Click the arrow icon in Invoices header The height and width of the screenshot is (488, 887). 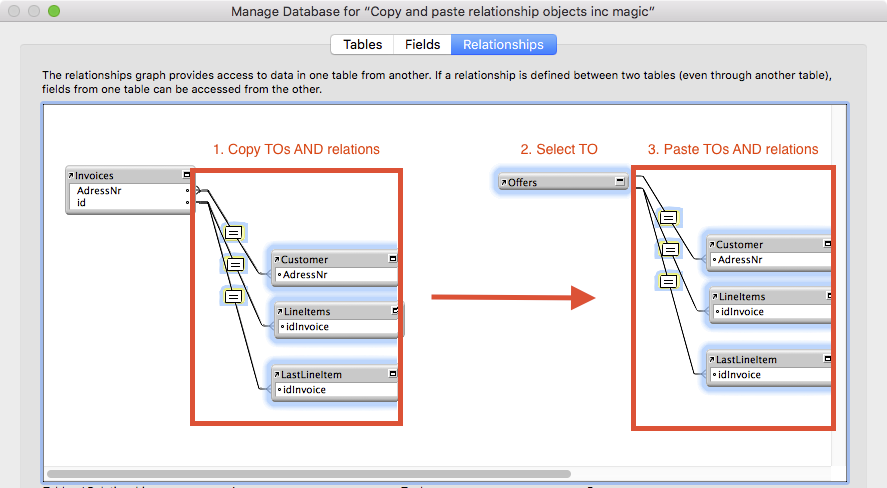click(71, 176)
